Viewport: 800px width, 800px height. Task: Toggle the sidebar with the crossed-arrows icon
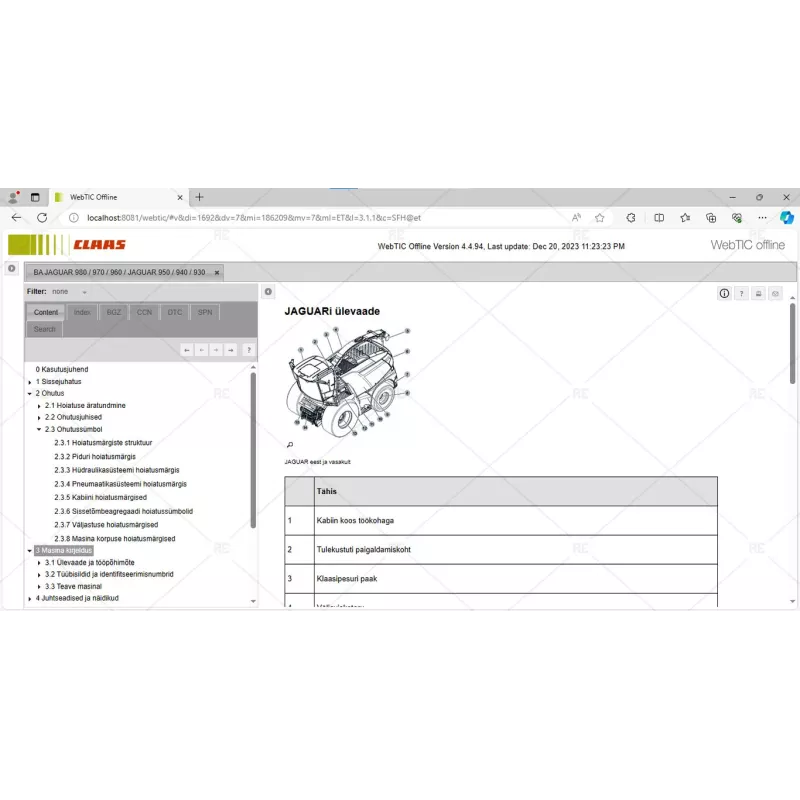[x=267, y=291]
